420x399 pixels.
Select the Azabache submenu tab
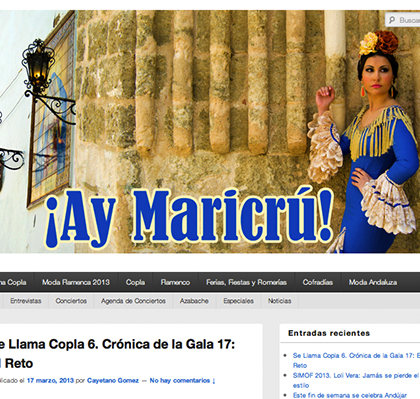point(194,301)
